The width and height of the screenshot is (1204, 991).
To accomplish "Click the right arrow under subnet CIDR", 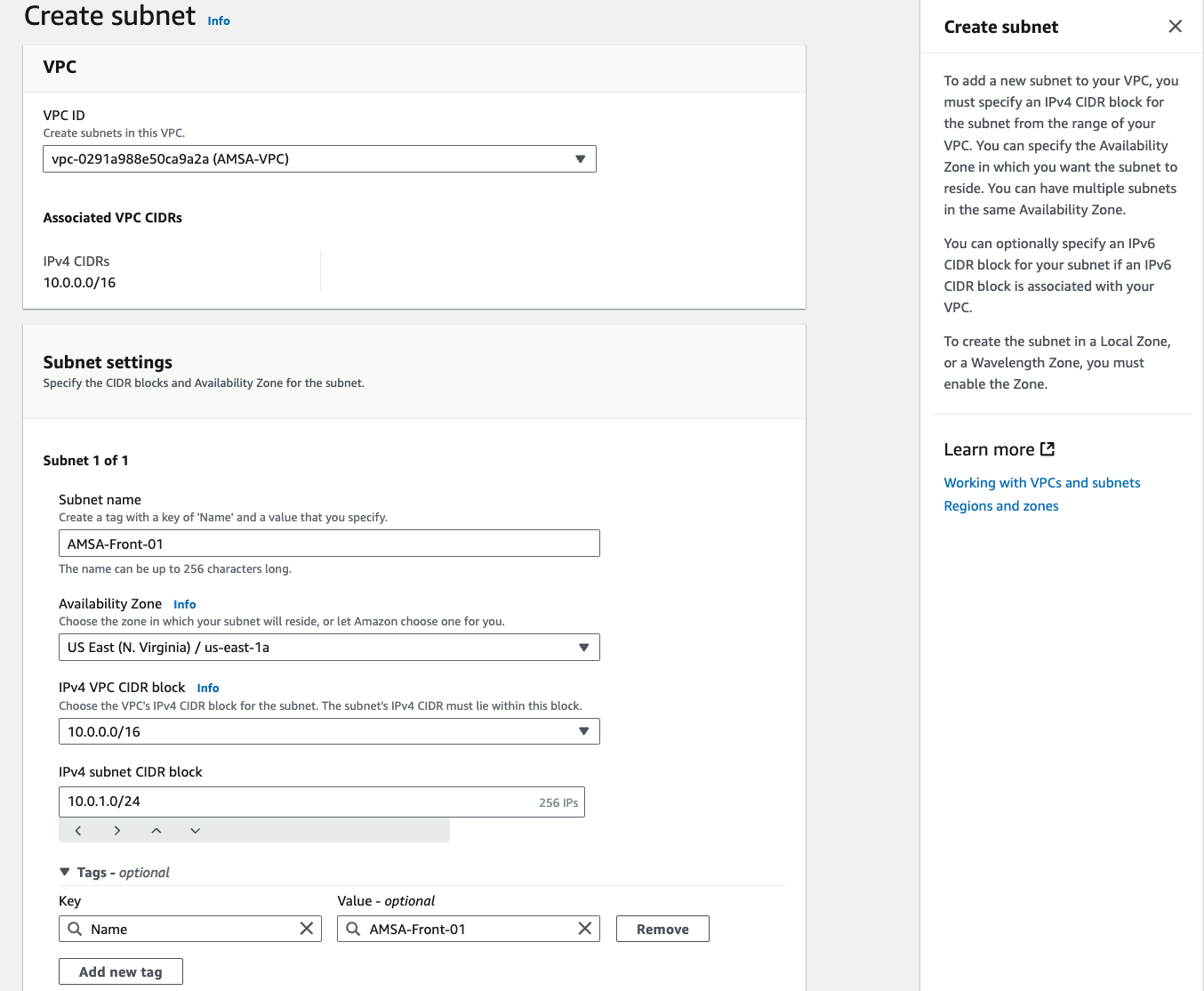I will point(117,831).
